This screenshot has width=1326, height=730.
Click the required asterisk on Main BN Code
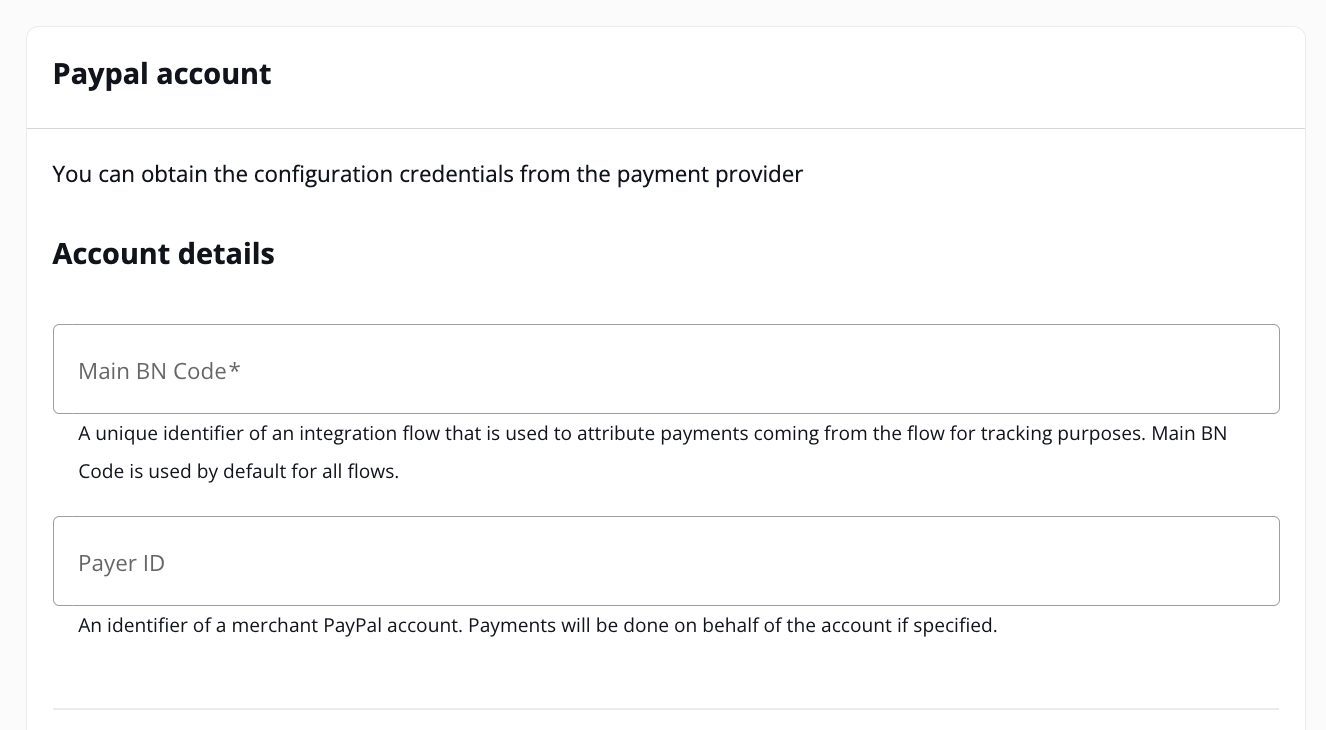[235, 370]
